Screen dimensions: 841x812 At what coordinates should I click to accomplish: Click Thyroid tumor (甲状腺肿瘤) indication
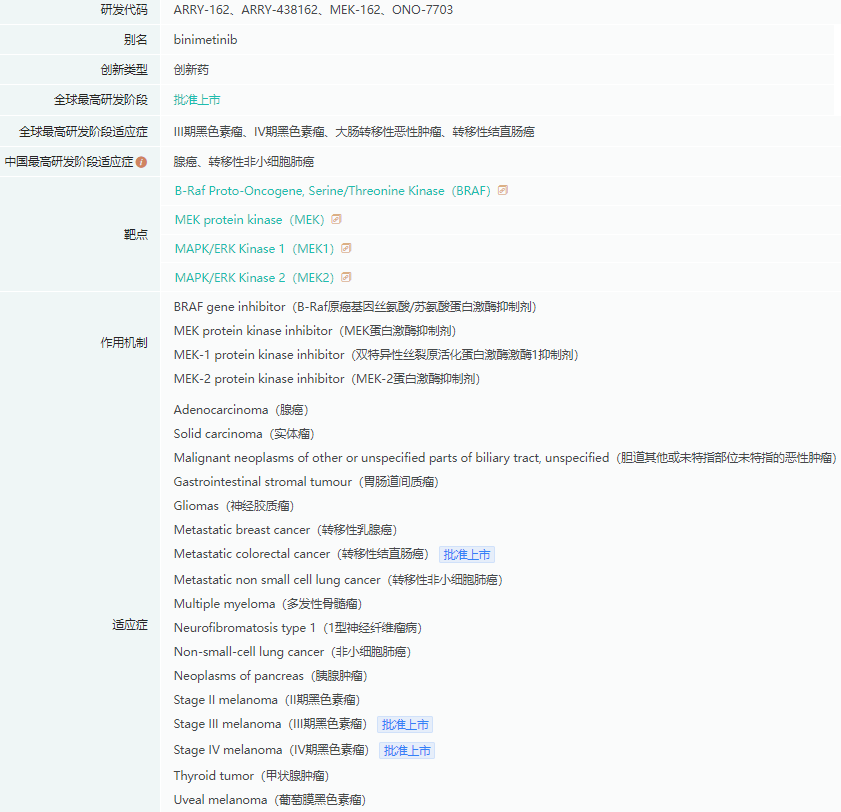[251, 776]
